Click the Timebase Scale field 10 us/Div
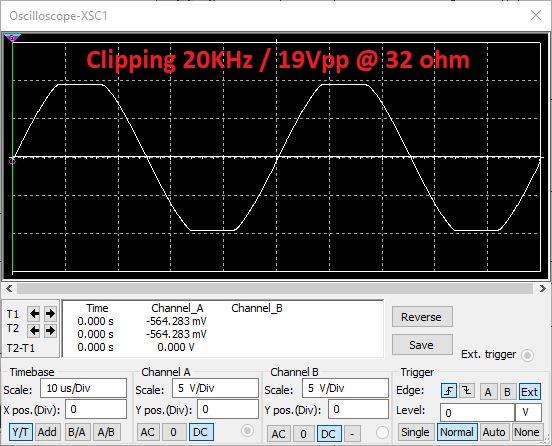 [x=83, y=388]
